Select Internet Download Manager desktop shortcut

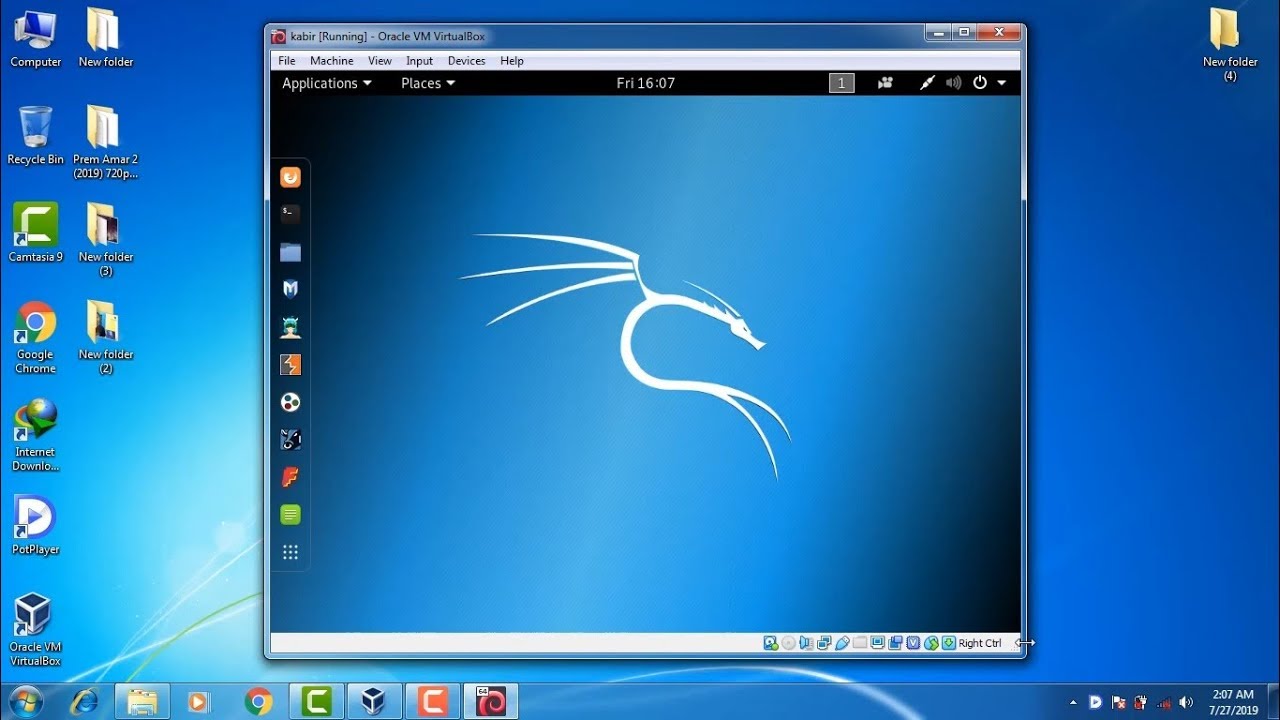pyautogui.click(x=36, y=435)
